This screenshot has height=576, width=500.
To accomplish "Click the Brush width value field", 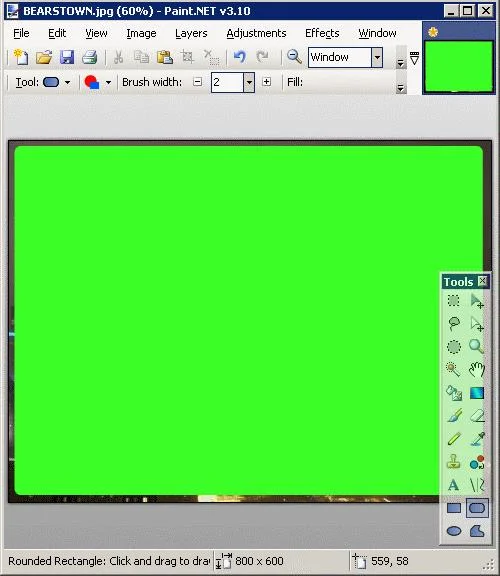I will point(228,82).
